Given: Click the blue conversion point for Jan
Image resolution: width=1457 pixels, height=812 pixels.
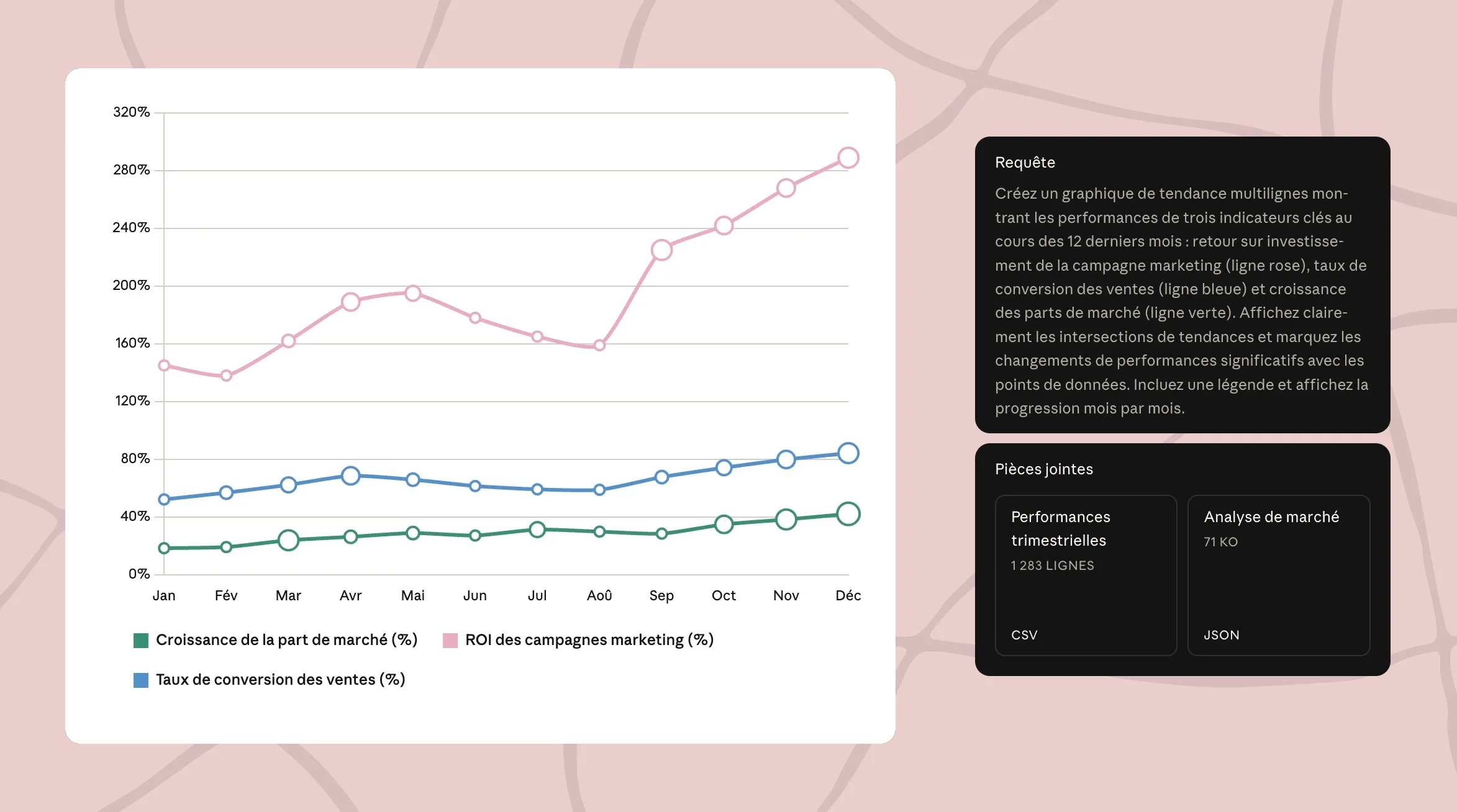Looking at the screenshot, I should [x=164, y=499].
